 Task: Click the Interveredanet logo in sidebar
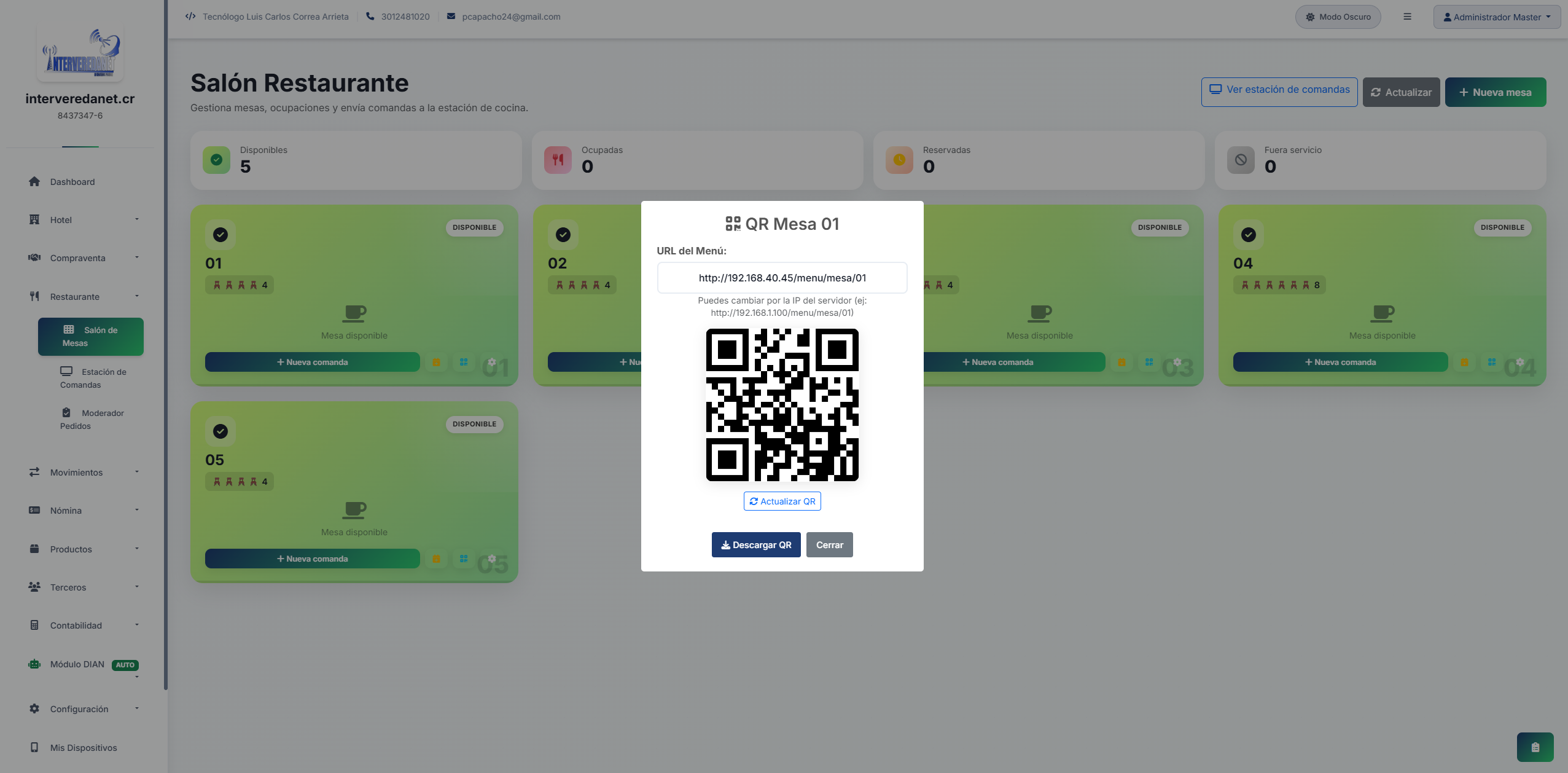[80, 53]
